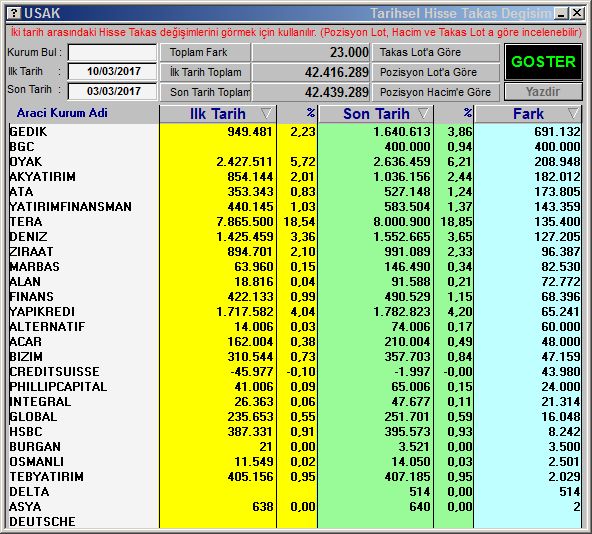Minimize the USAK window
Image resolution: width=592 pixels, height=534 pixels.
point(561,14)
